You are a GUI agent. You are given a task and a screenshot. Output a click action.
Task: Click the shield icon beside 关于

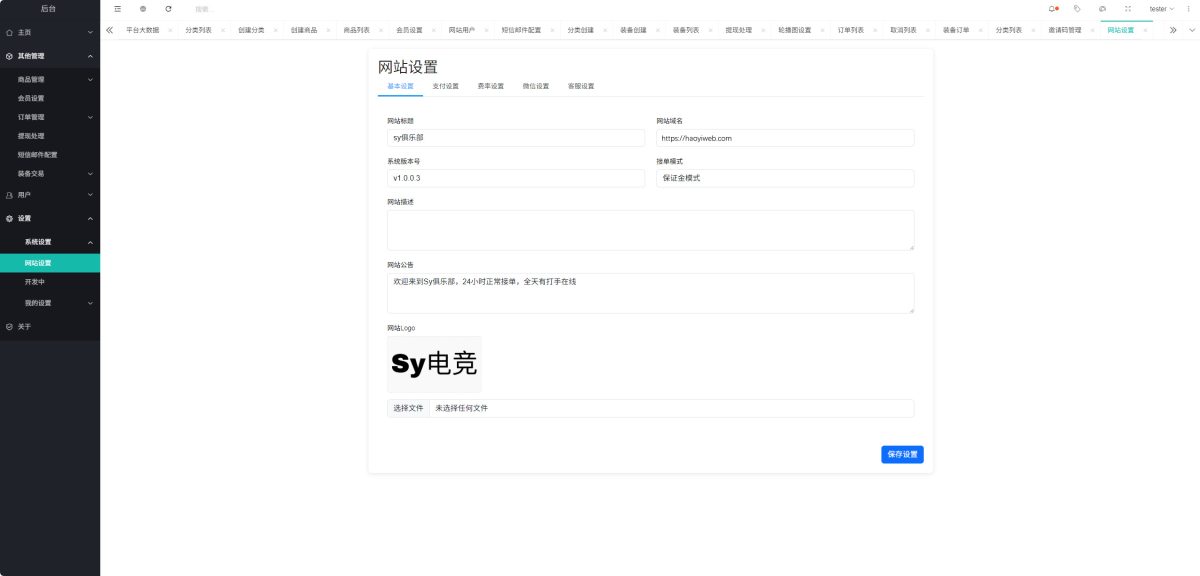coord(9,326)
